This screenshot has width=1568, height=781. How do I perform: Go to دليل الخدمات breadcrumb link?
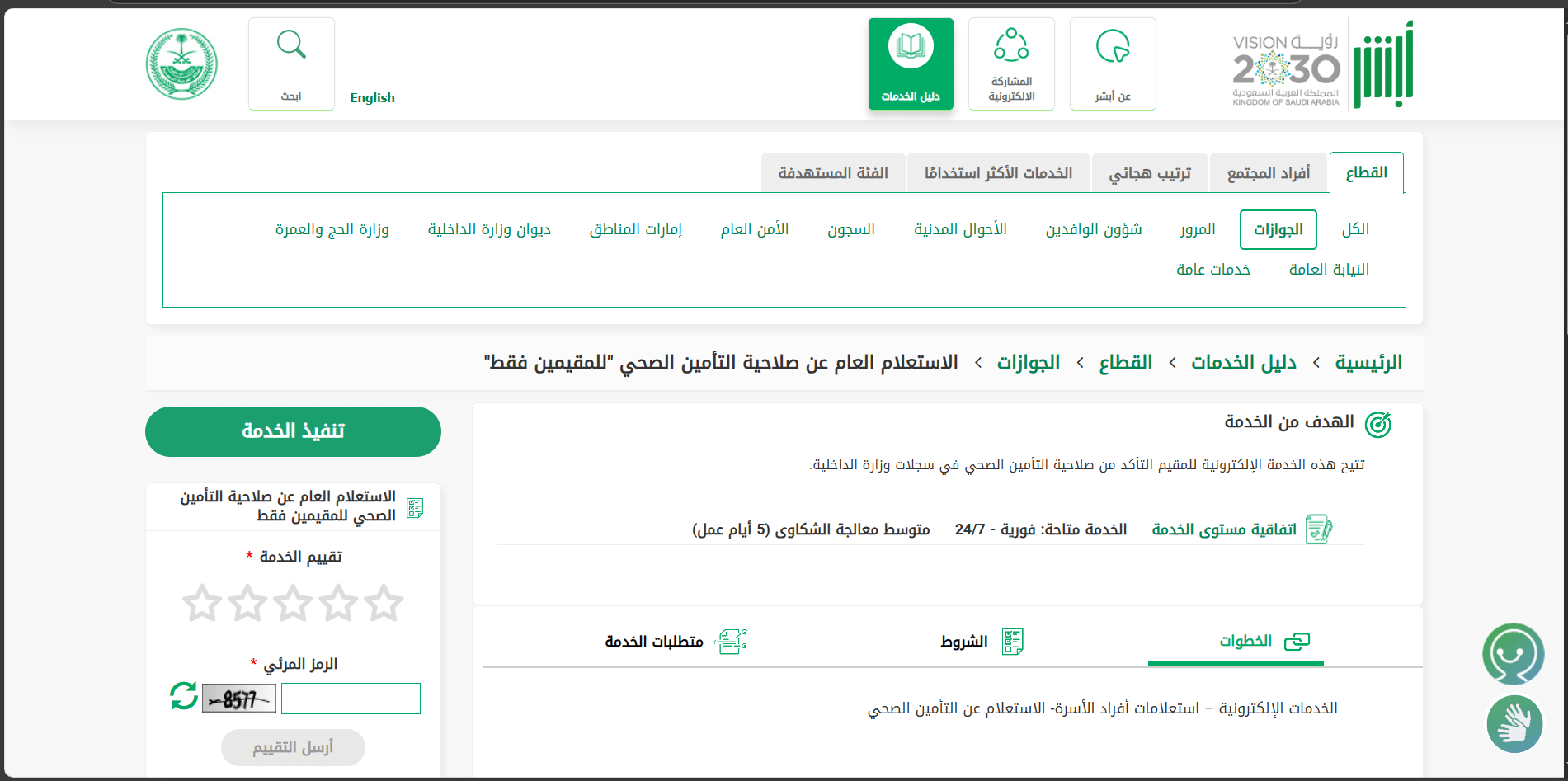(1244, 363)
